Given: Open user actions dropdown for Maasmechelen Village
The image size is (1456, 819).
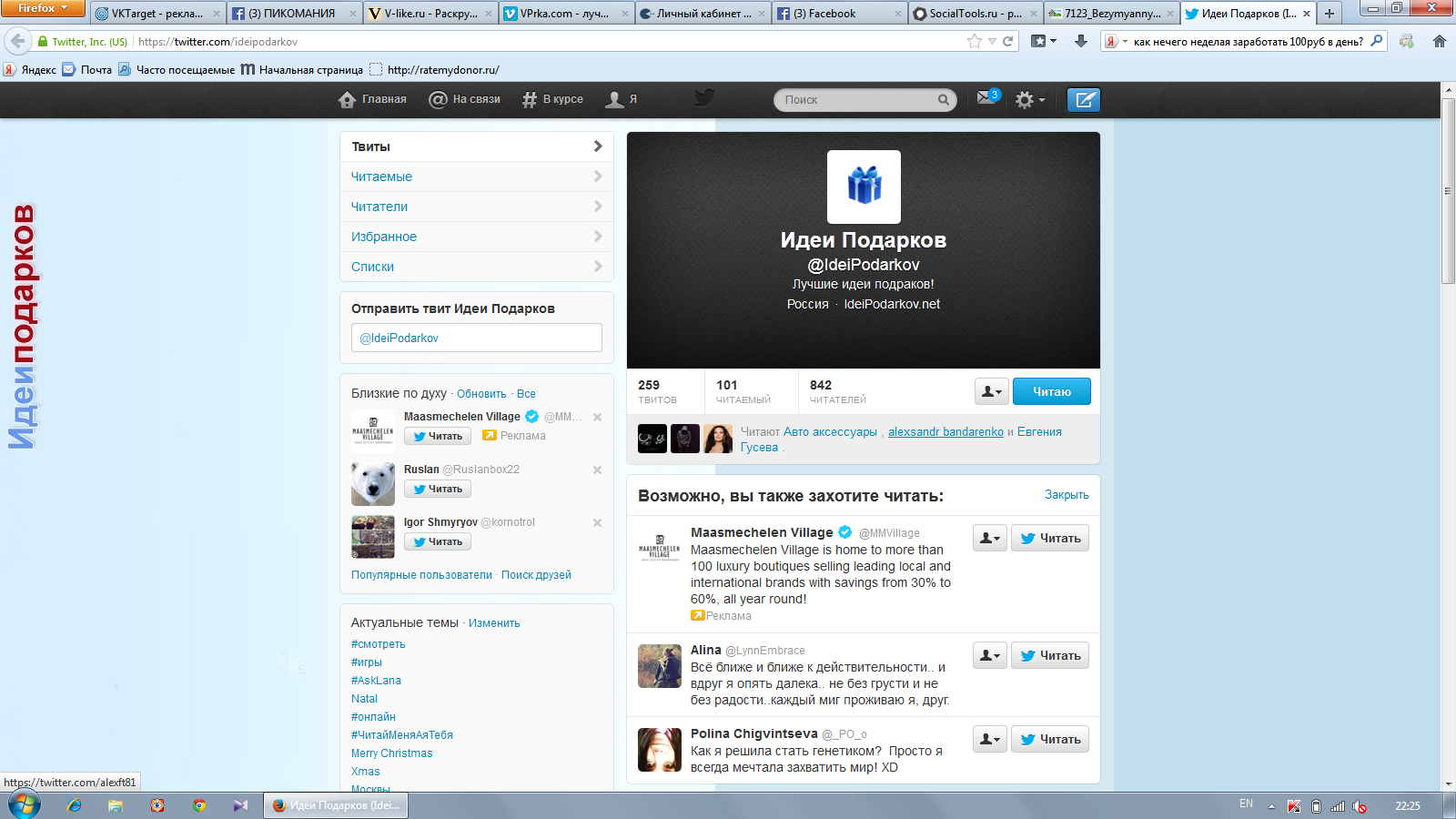Looking at the screenshot, I should click(x=990, y=538).
